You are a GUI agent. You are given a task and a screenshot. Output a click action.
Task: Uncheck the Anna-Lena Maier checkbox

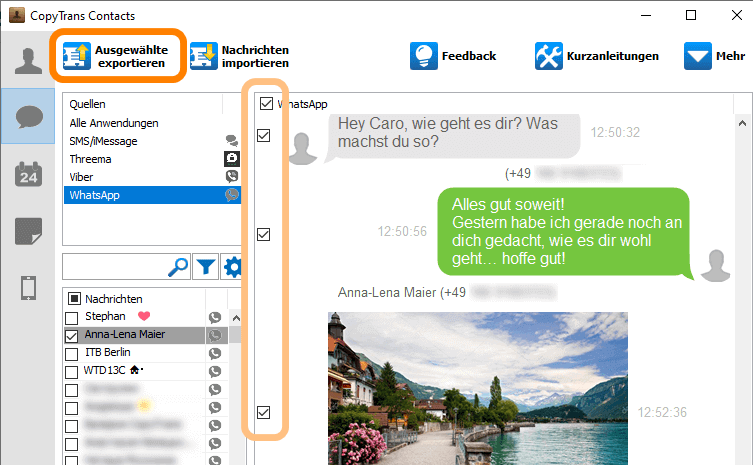pos(72,336)
